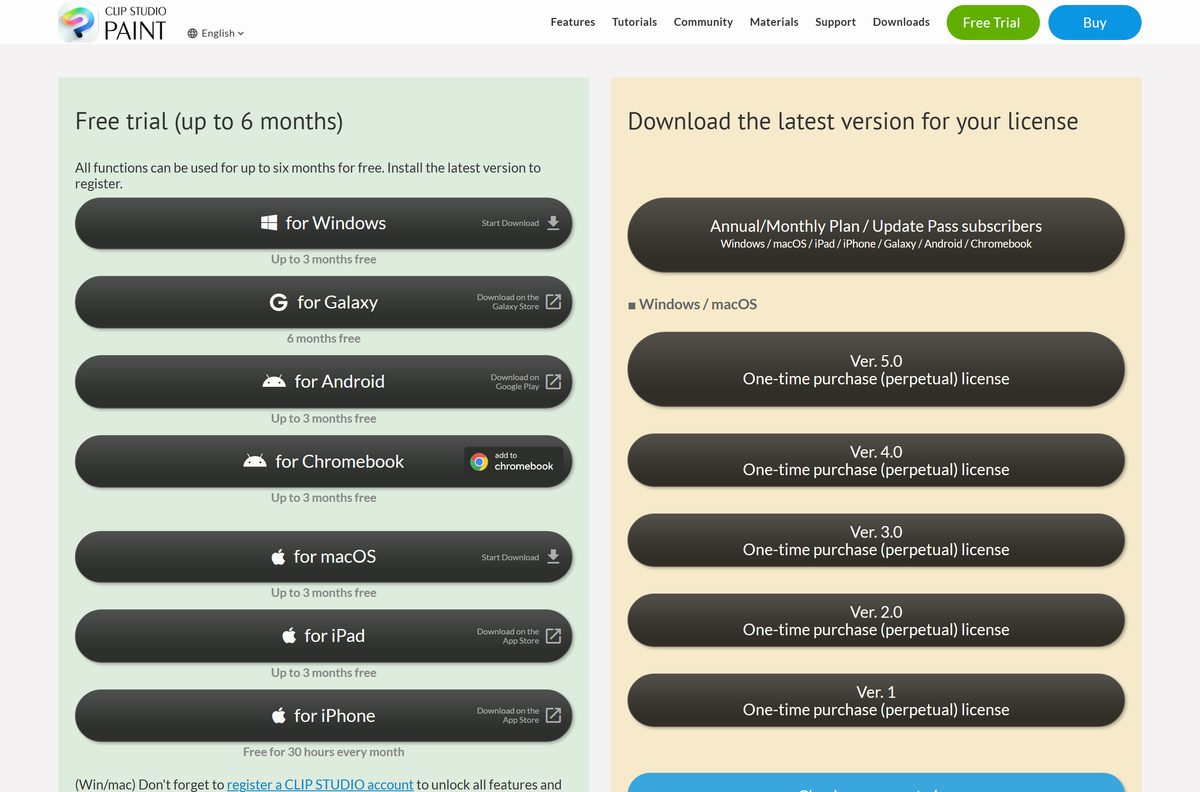
Task: Select Annual/Monthly Plan / Update Pass subscribers button
Action: (876, 234)
